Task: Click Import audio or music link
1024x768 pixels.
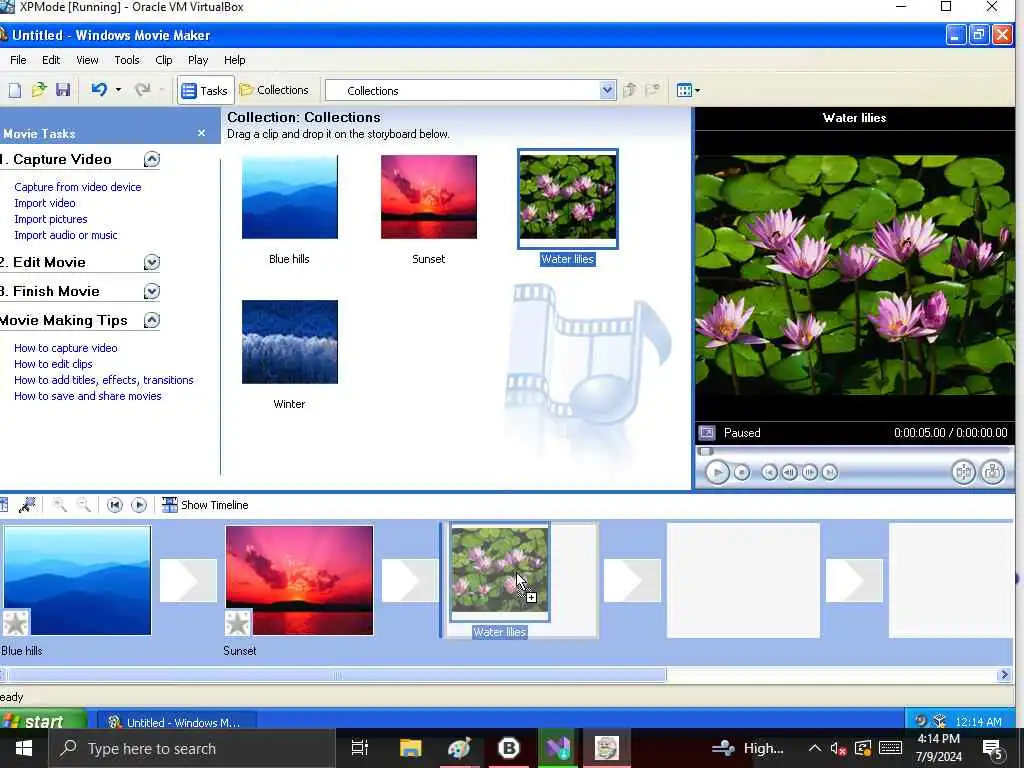Action: pyautogui.click(x=66, y=235)
